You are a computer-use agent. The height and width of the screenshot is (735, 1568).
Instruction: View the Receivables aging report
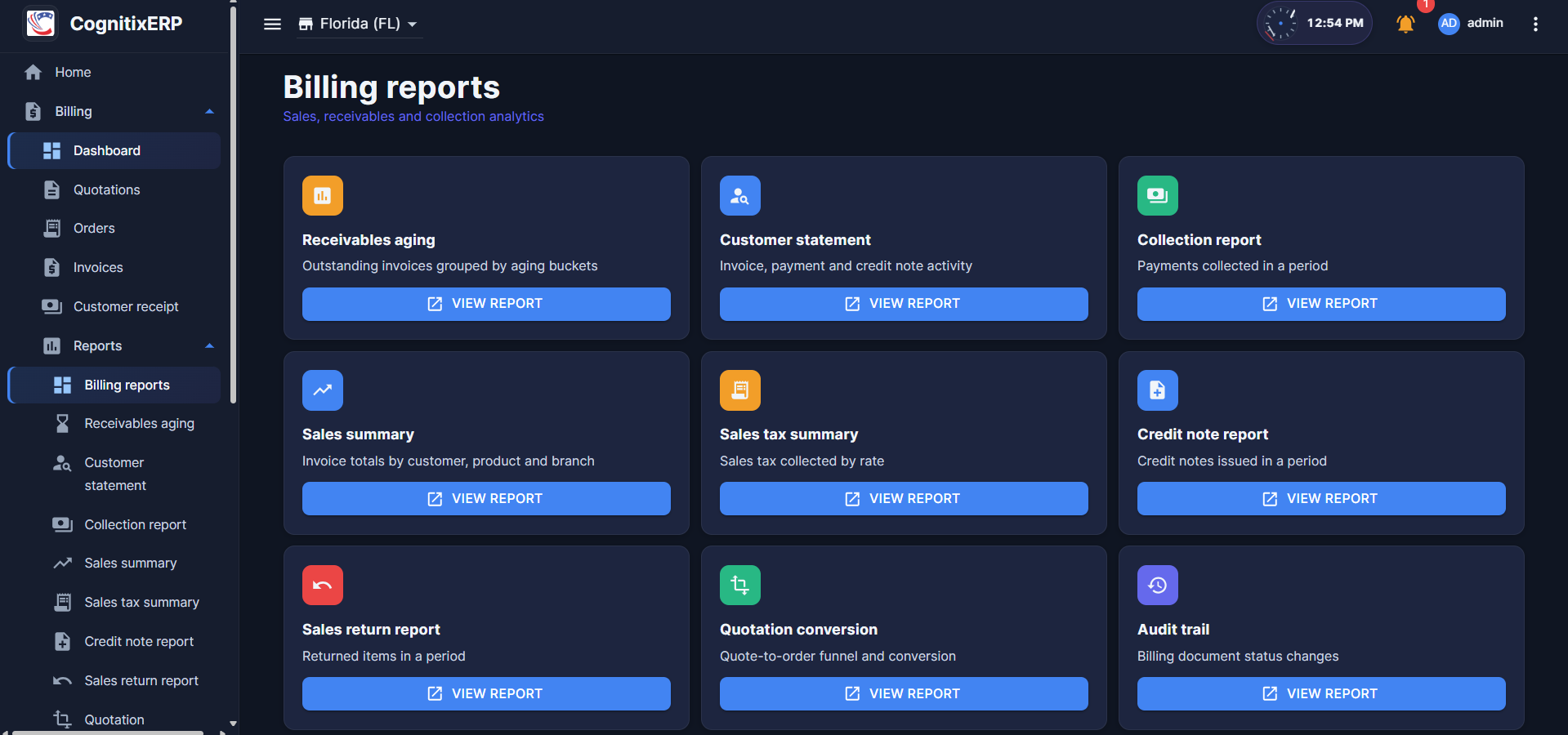486,304
